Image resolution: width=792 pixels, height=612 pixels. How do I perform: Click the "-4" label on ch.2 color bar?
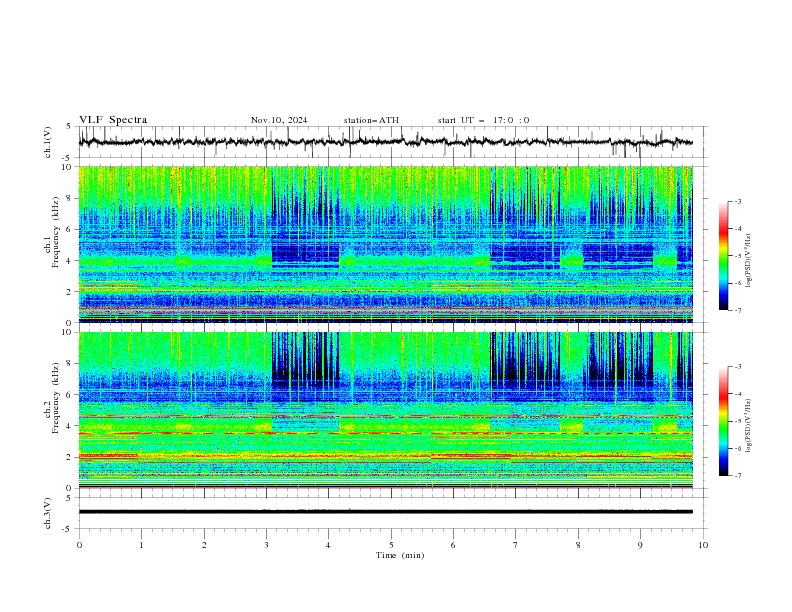tap(738, 394)
